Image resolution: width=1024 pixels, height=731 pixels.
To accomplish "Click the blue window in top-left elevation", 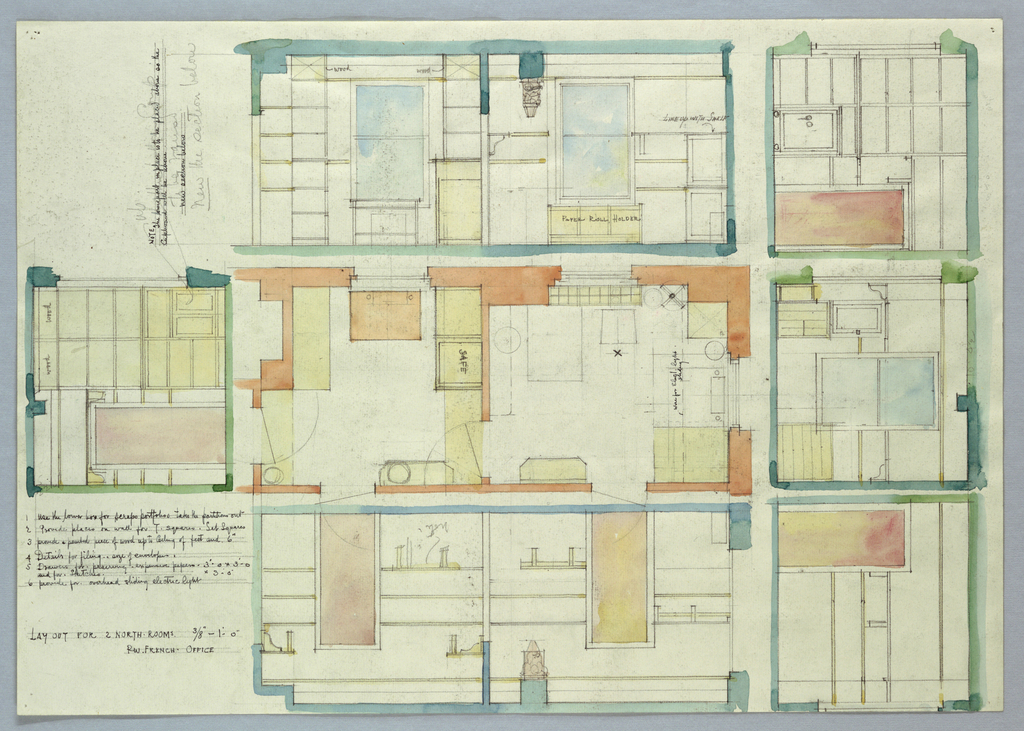I will [390, 141].
